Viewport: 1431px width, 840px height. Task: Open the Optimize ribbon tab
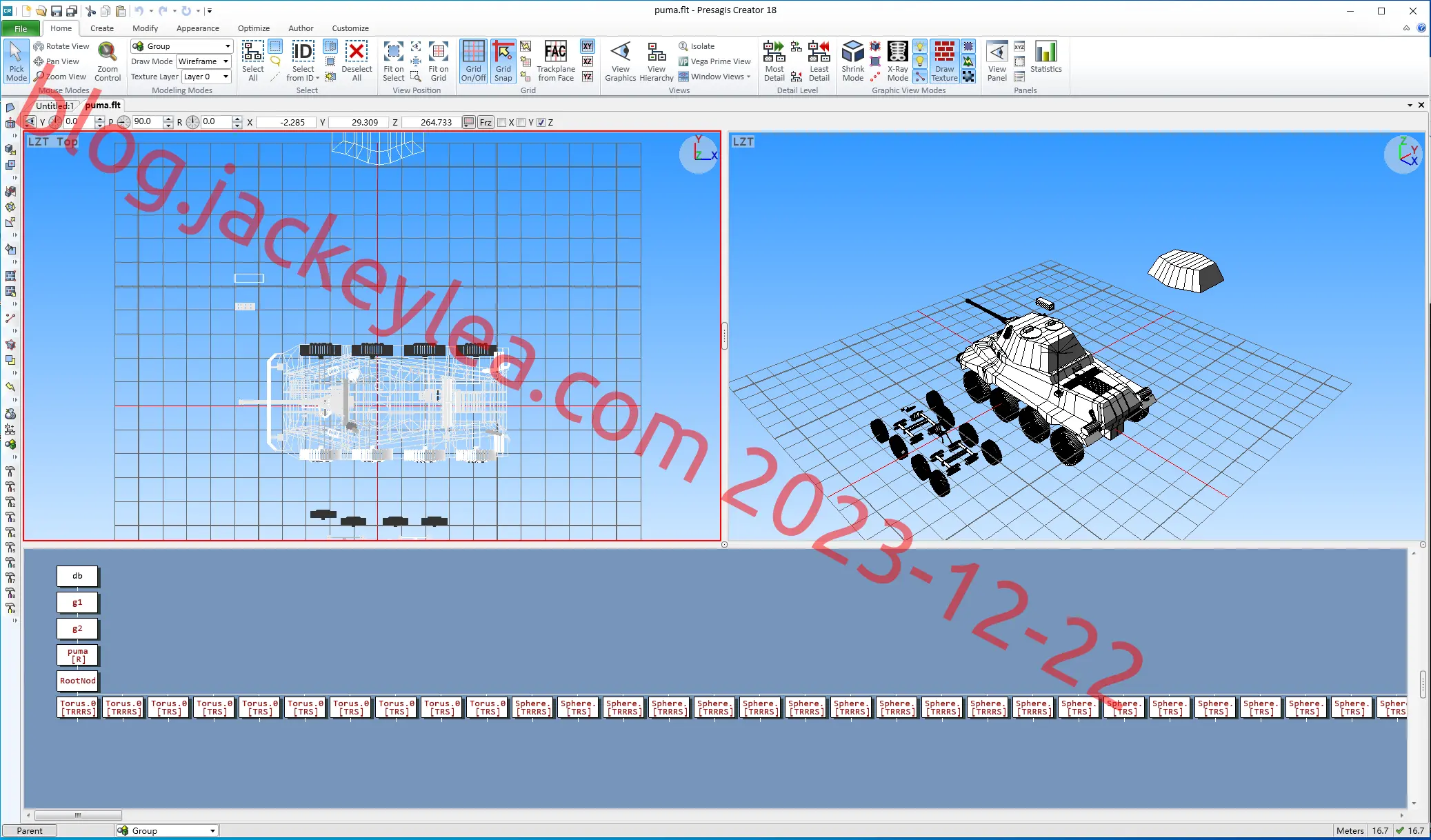pyautogui.click(x=254, y=28)
